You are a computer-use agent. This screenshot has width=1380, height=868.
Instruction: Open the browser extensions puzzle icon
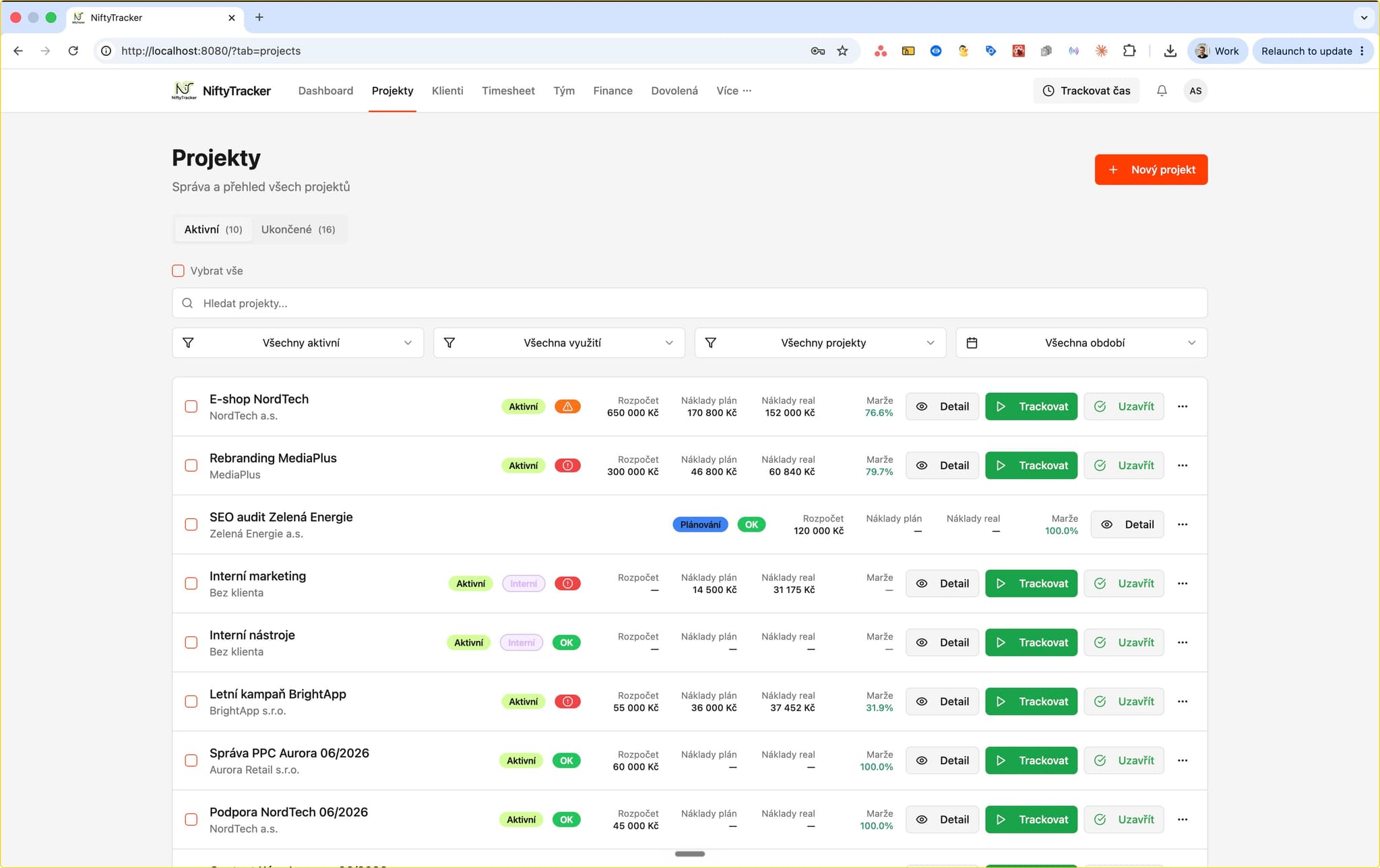coord(1129,51)
